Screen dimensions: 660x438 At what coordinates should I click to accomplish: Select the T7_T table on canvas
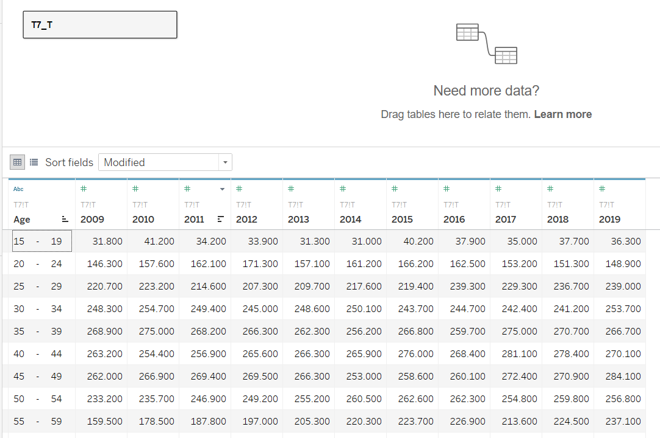tap(100, 25)
